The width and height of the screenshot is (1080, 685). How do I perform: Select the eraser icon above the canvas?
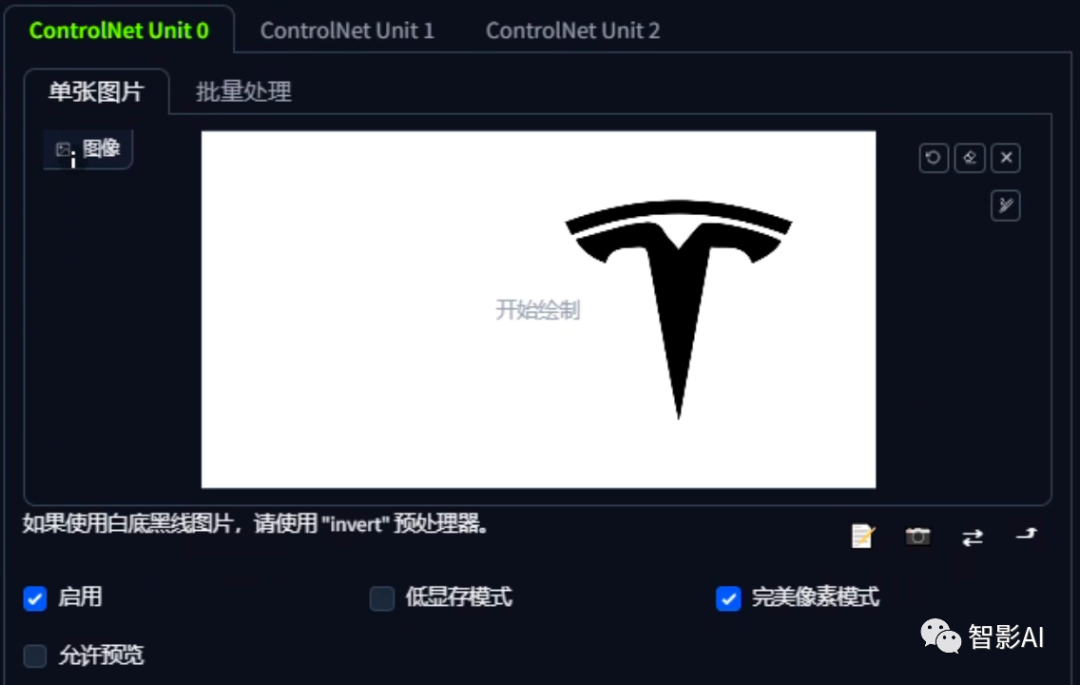coord(970,158)
